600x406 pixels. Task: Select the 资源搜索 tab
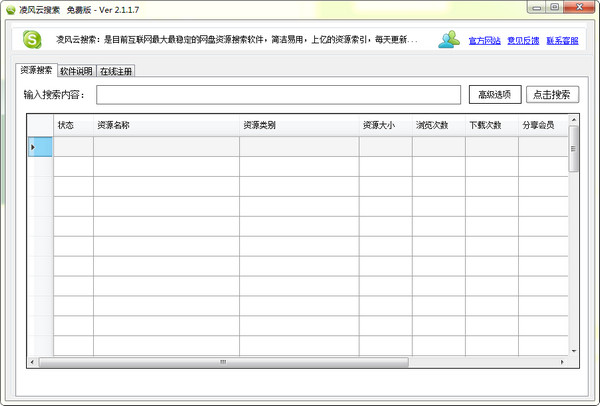(x=36, y=70)
